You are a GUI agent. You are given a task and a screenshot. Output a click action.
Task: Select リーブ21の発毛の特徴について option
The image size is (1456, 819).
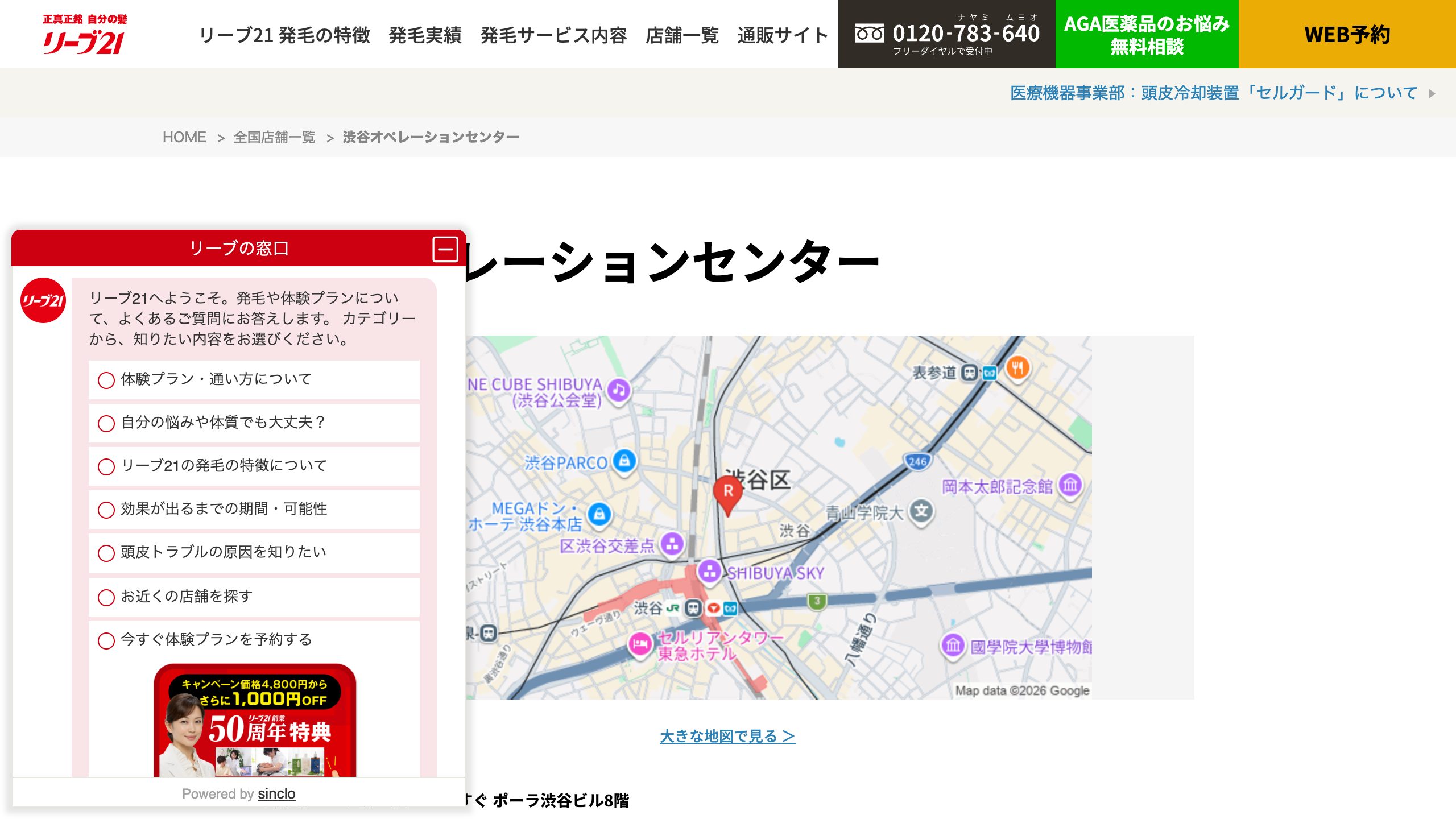pyautogui.click(x=254, y=466)
